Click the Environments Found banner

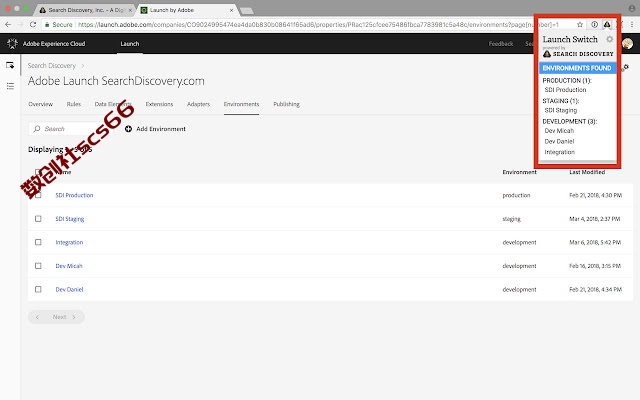pyautogui.click(x=577, y=68)
